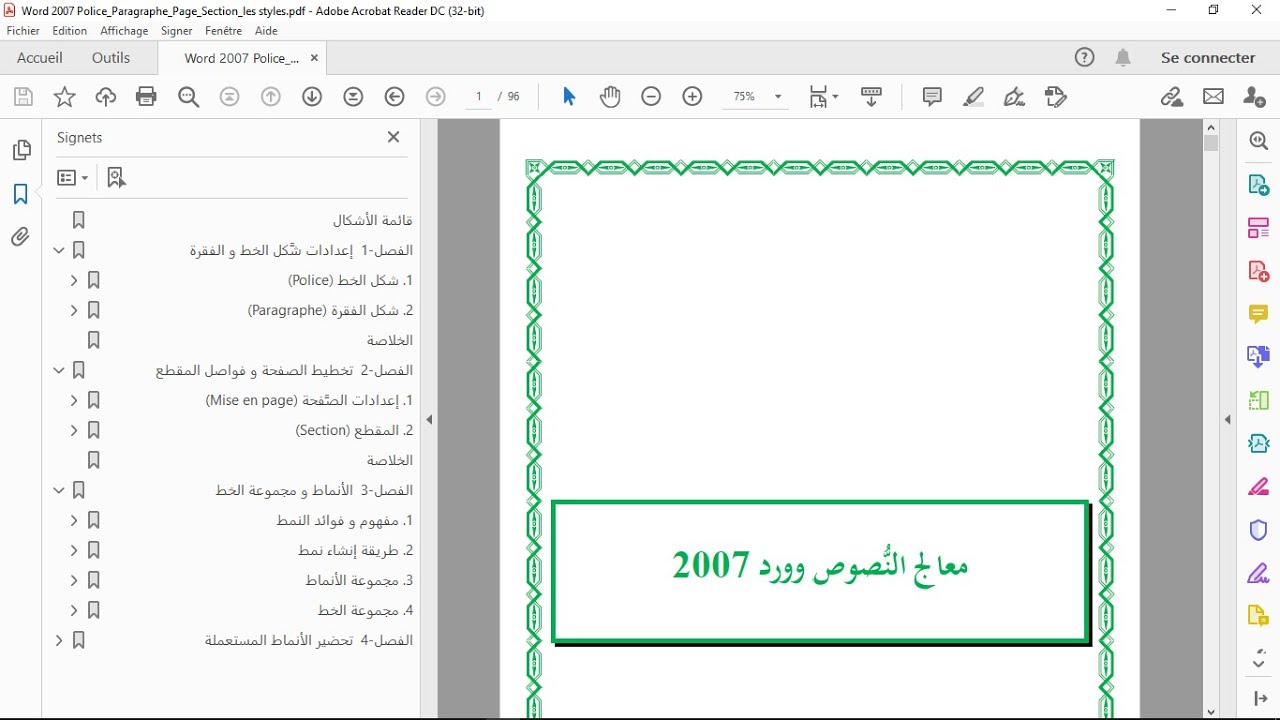Switch to Outils tab
The height and width of the screenshot is (720, 1280).
[x=111, y=58]
